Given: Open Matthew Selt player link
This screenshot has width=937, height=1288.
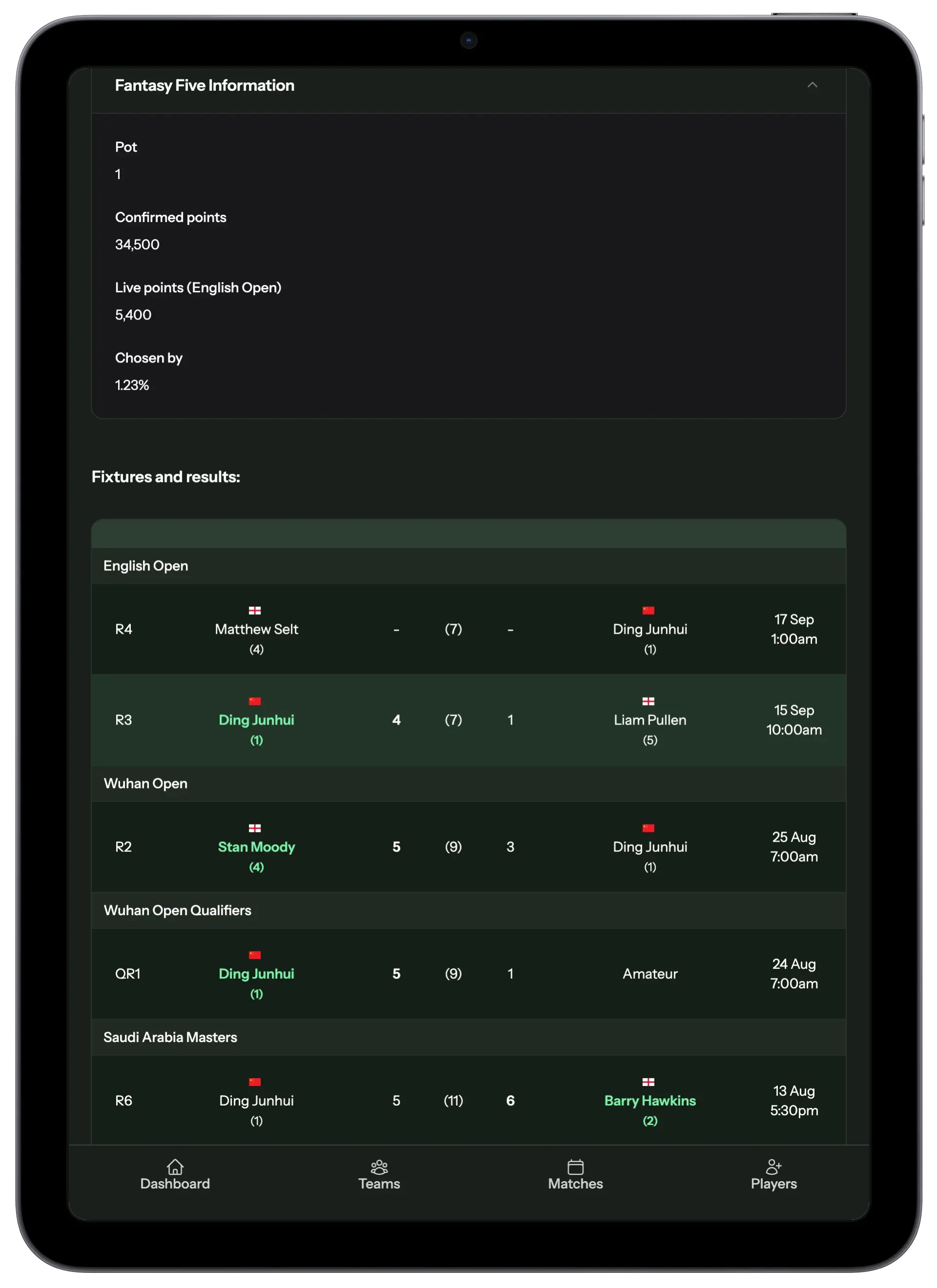Looking at the screenshot, I should [x=256, y=629].
